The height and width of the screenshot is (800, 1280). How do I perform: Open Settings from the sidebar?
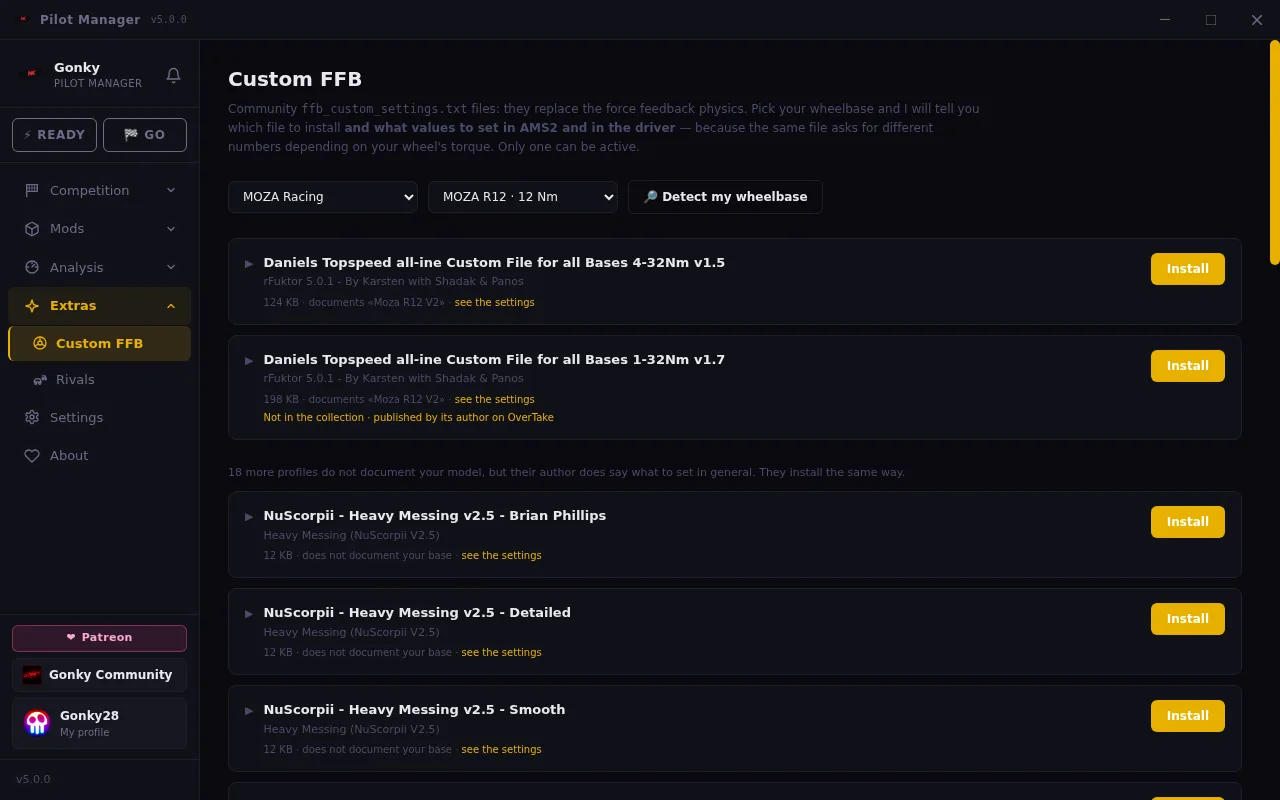[99, 417]
